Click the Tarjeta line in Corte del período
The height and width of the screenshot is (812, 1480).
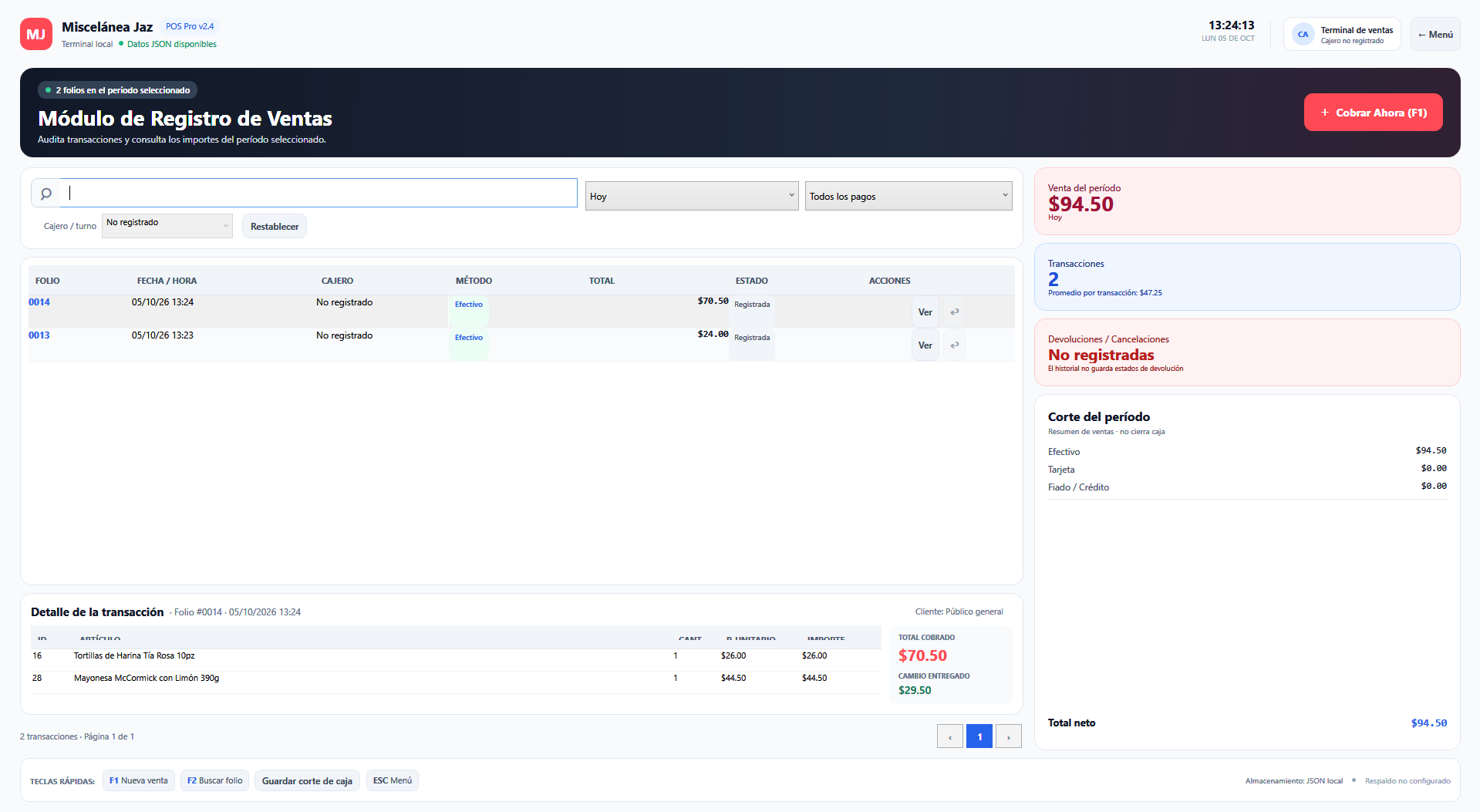pyautogui.click(x=1247, y=469)
